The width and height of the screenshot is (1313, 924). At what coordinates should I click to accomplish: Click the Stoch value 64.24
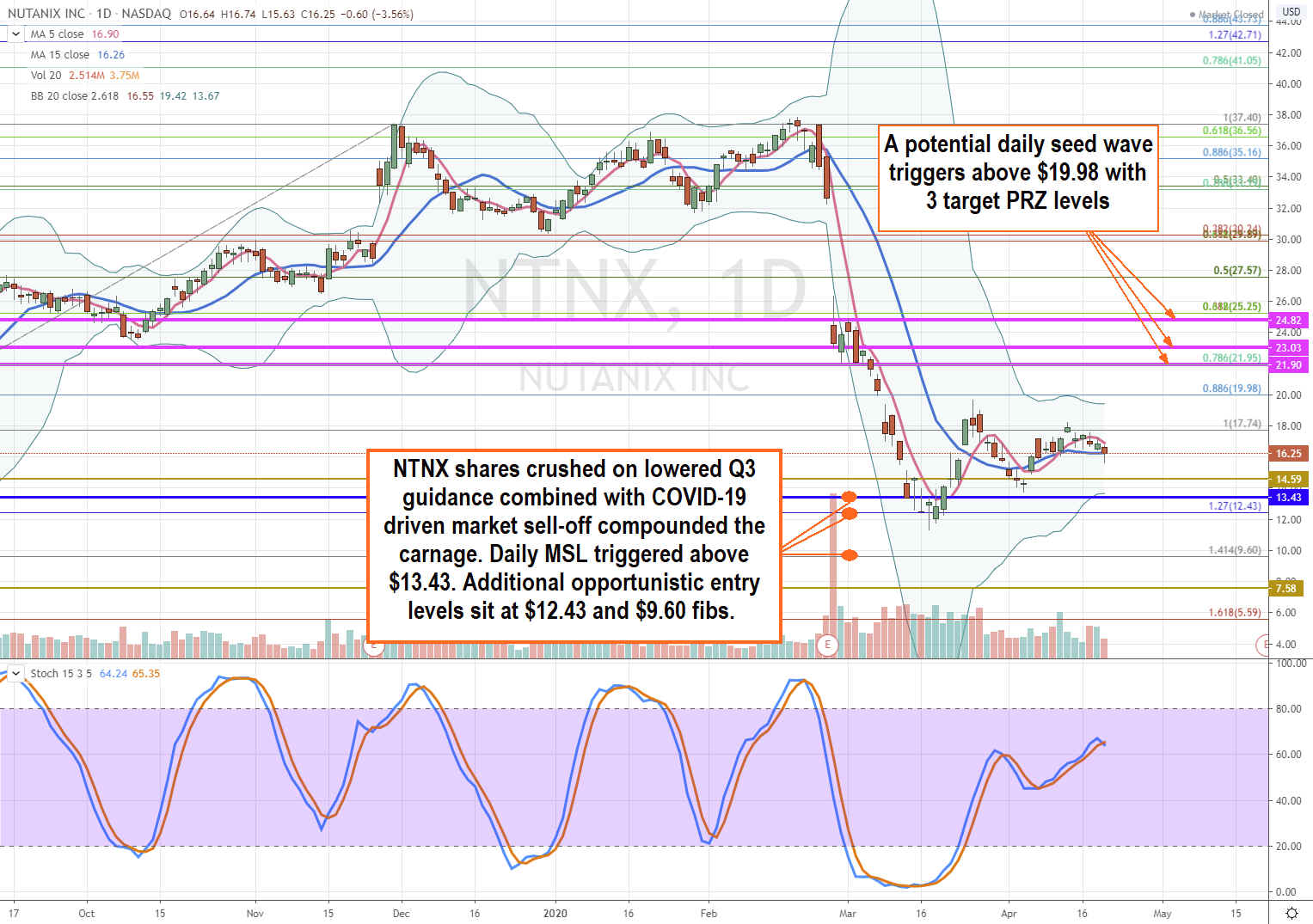(x=113, y=674)
